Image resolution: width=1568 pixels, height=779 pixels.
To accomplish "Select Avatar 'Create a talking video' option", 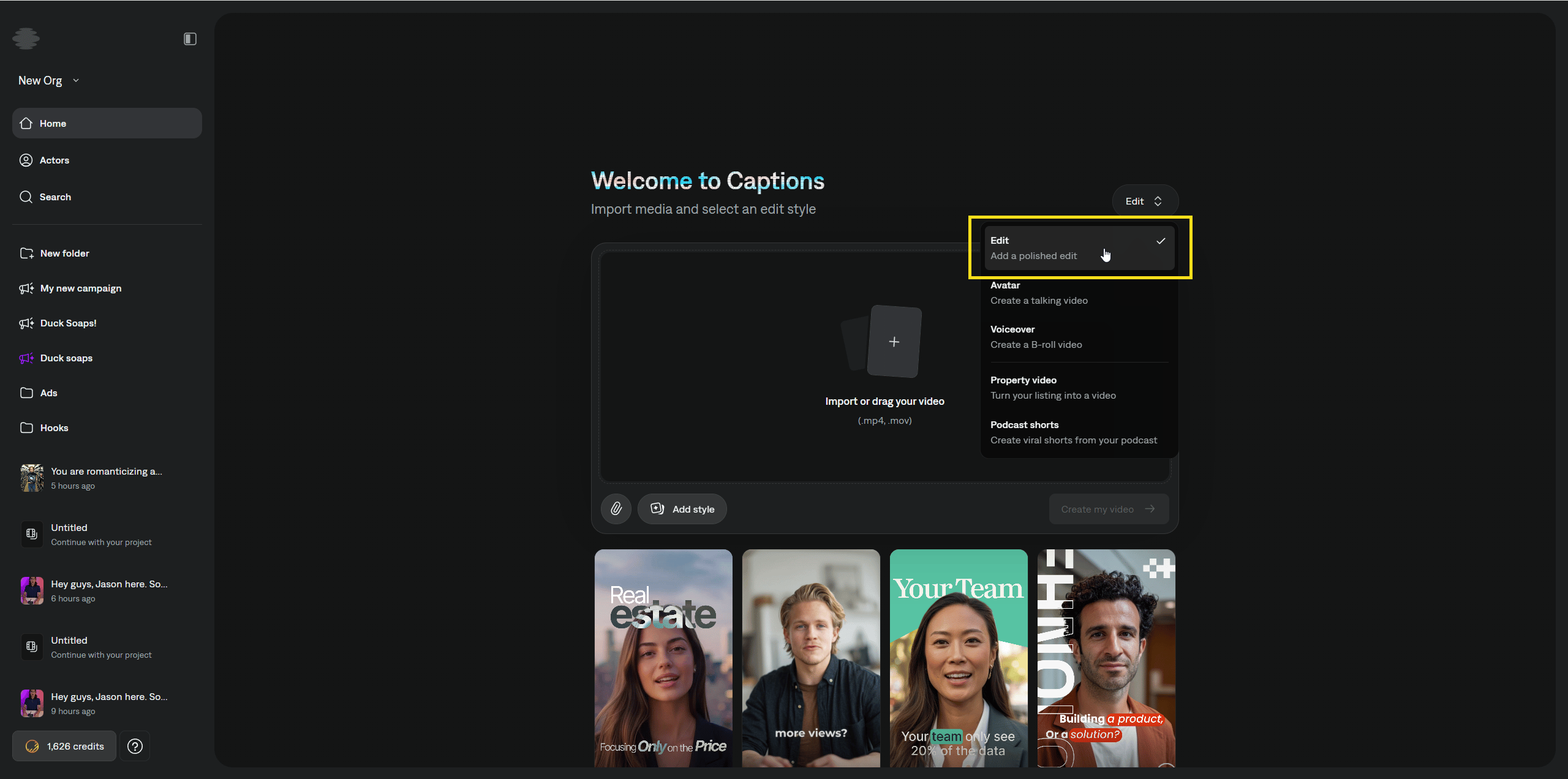I will 1079,293.
